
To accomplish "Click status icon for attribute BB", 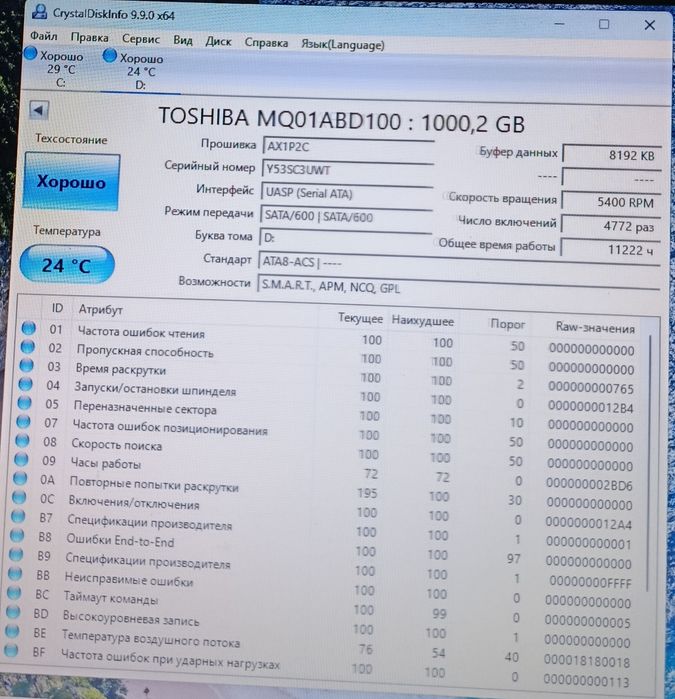I will point(15,574).
